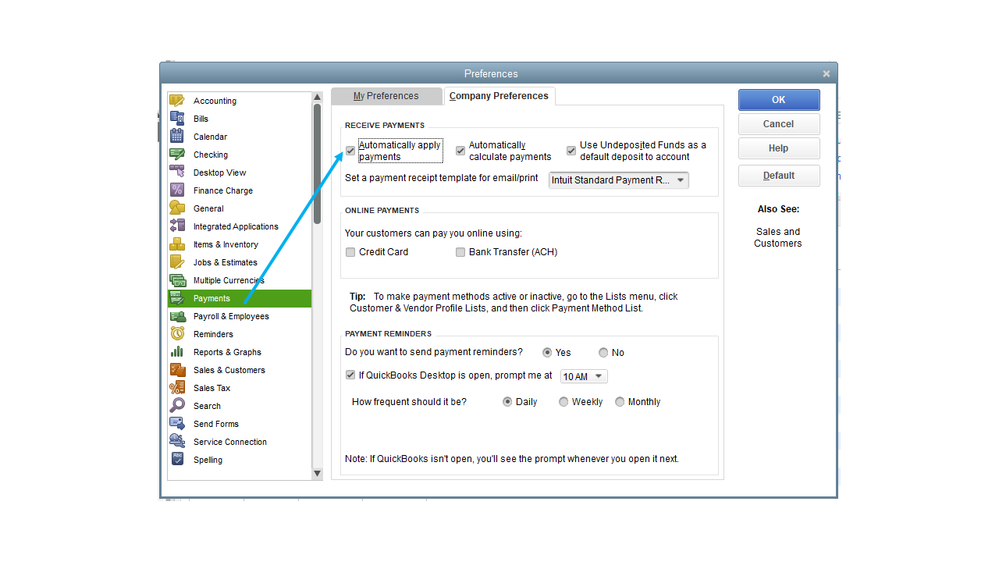Select the Jobs & Estimates icon
Screen dimensions: 999x562
tap(177, 262)
